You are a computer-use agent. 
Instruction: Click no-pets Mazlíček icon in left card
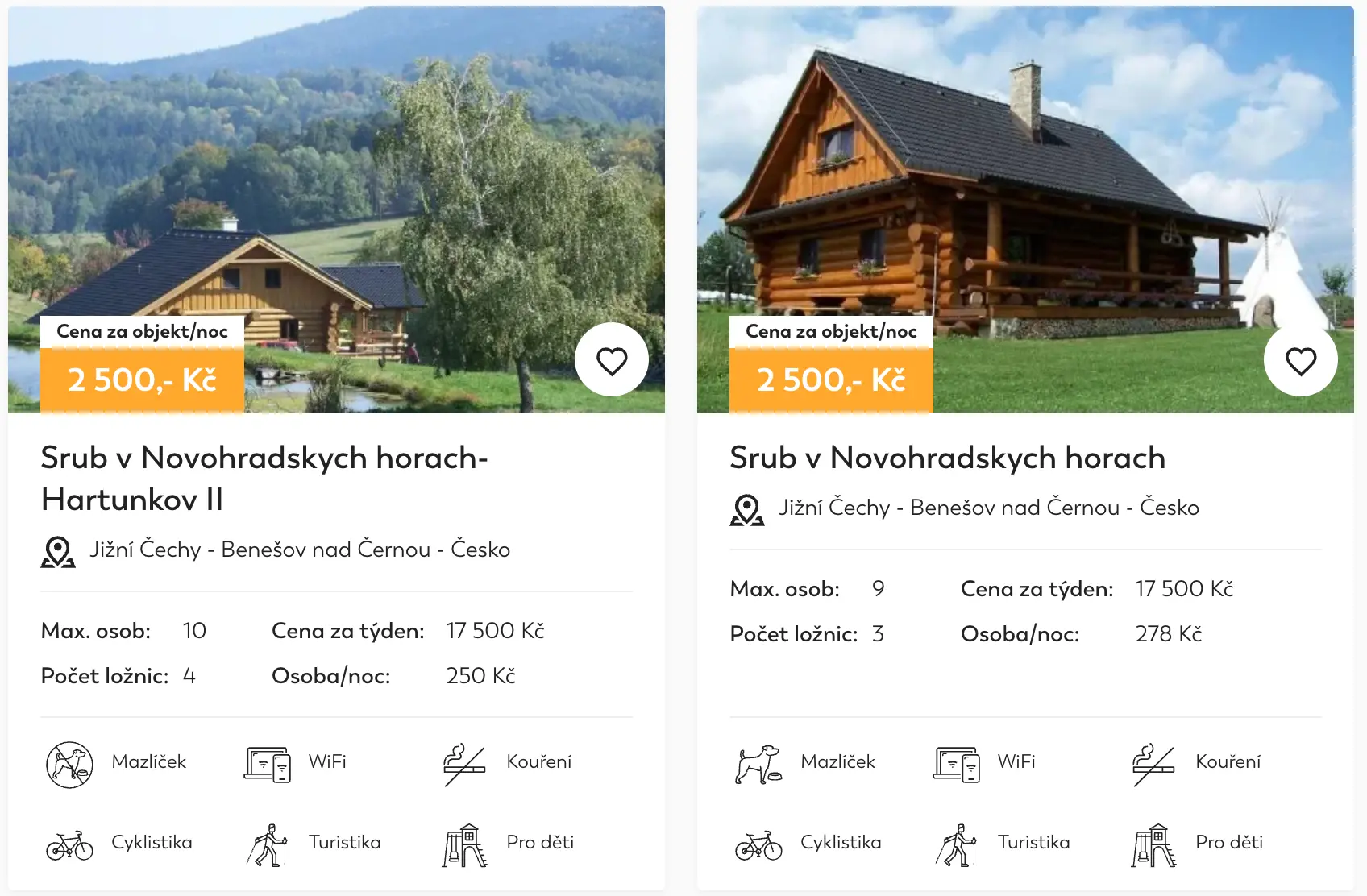(69, 765)
